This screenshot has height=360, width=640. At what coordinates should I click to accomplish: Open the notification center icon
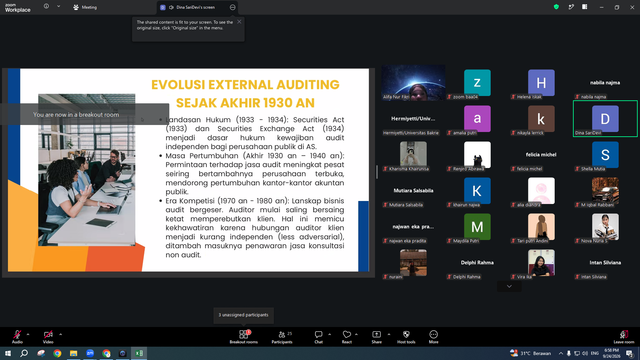point(630,353)
